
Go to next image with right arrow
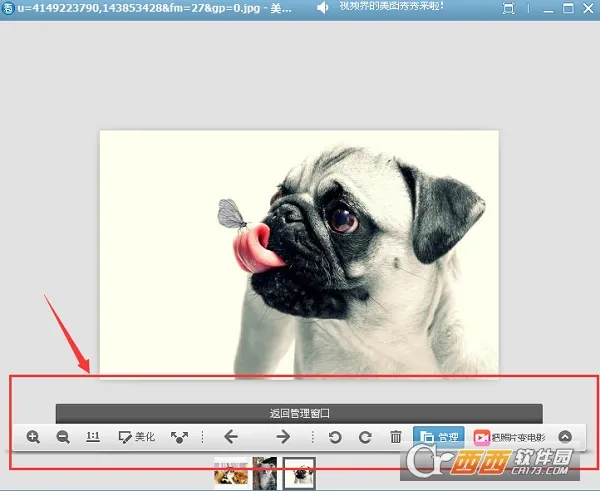(x=283, y=437)
